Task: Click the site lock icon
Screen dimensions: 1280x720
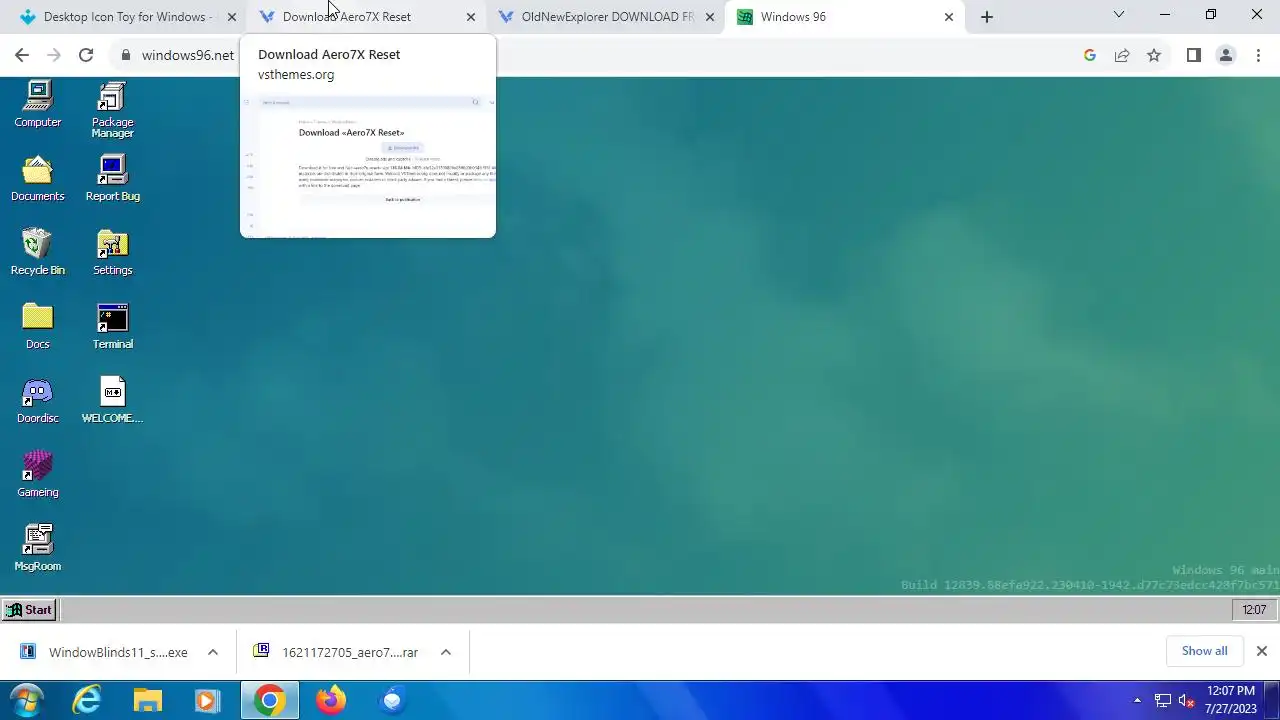Action: (x=126, y=55)
